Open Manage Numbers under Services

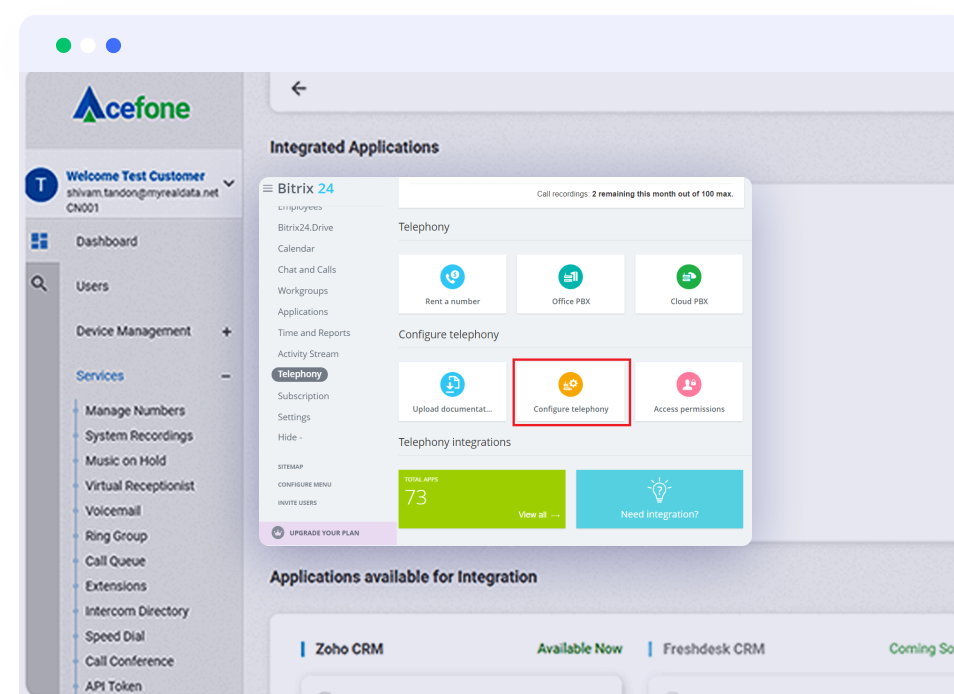click(x=135, y=411)
